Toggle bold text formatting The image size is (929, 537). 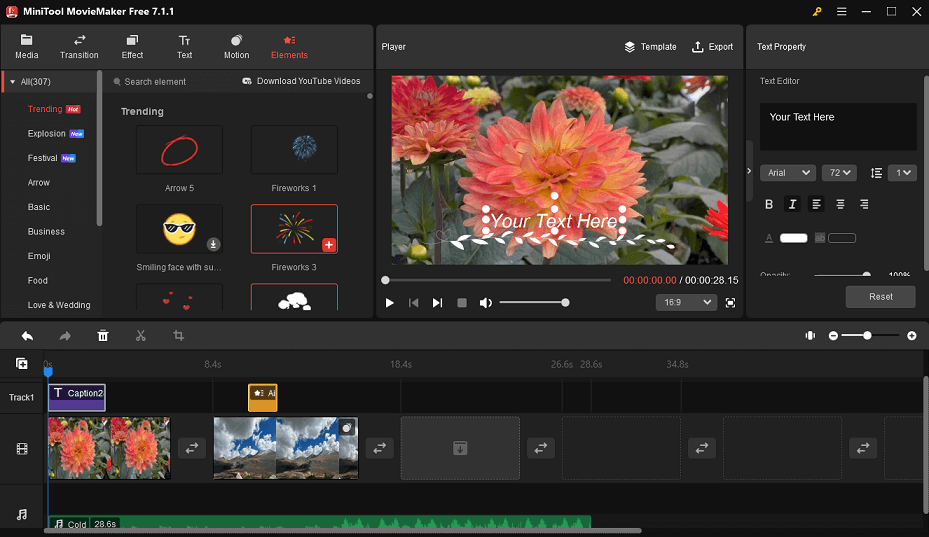pyautogui.click(x=768, y=204)
